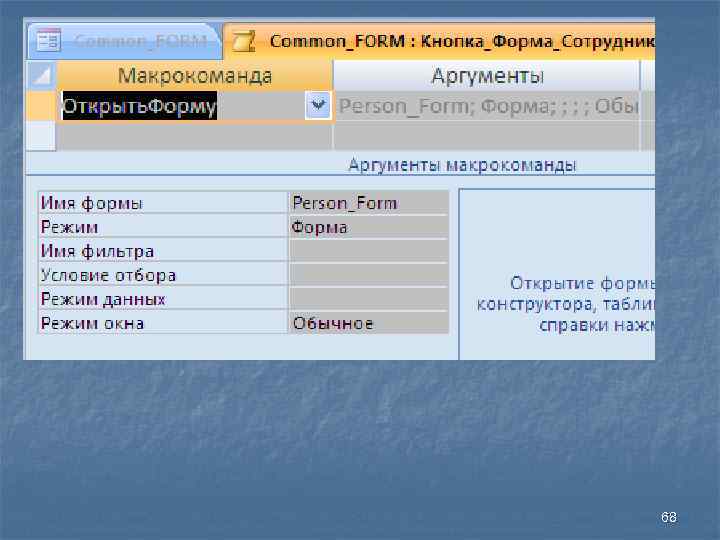Click the Режим окна value Обычное
The image size is (720, 540).
point(369,323)
